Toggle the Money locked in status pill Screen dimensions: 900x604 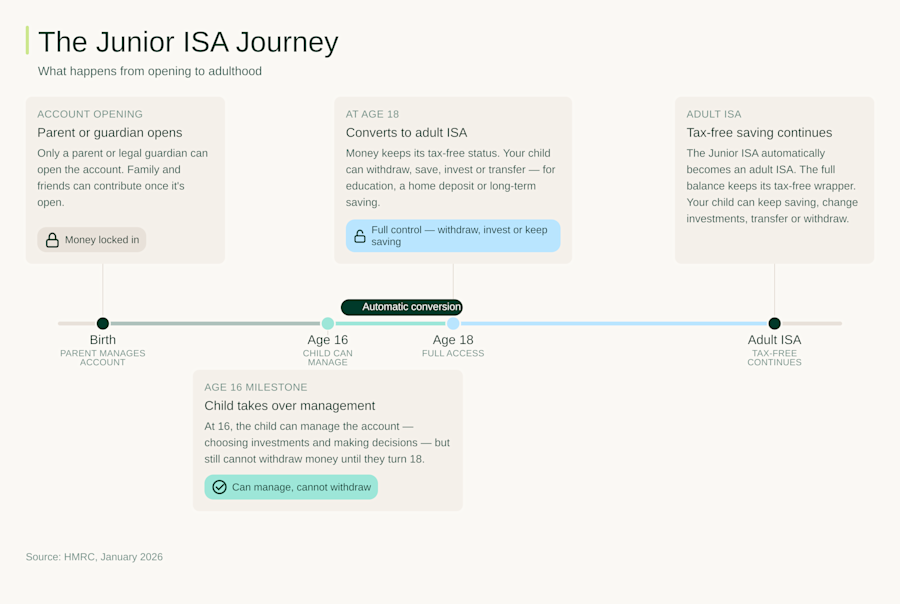tap(91, 239)
